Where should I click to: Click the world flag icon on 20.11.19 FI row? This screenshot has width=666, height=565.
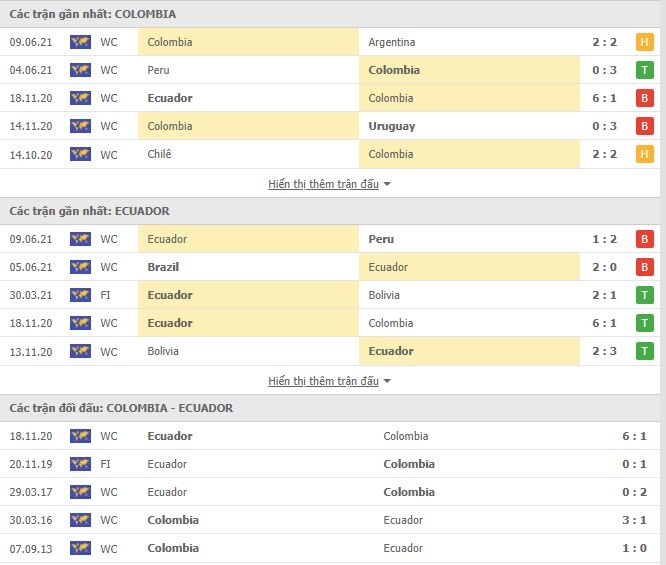[80, 464]
